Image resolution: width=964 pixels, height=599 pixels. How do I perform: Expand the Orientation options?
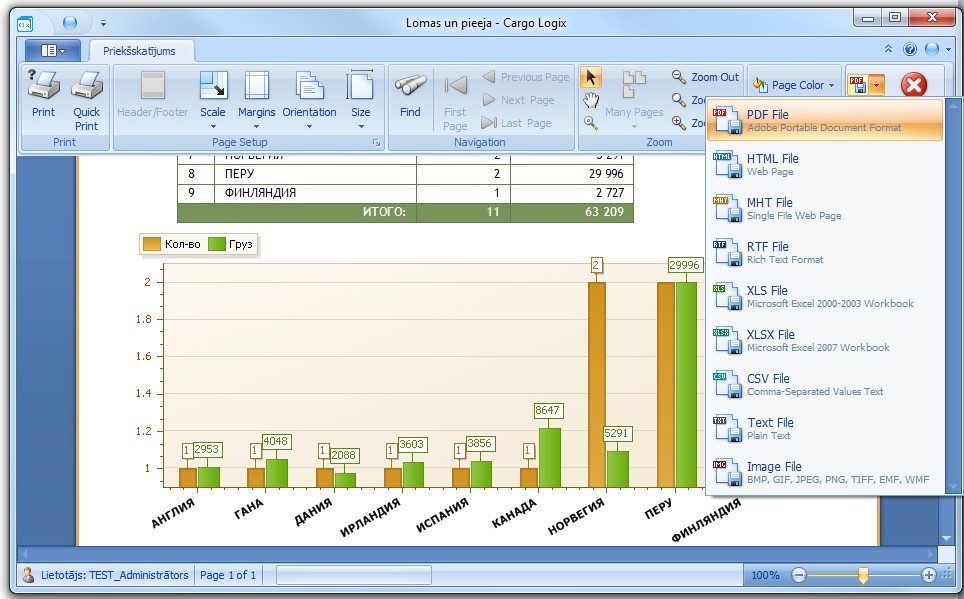tap(309, 98)
